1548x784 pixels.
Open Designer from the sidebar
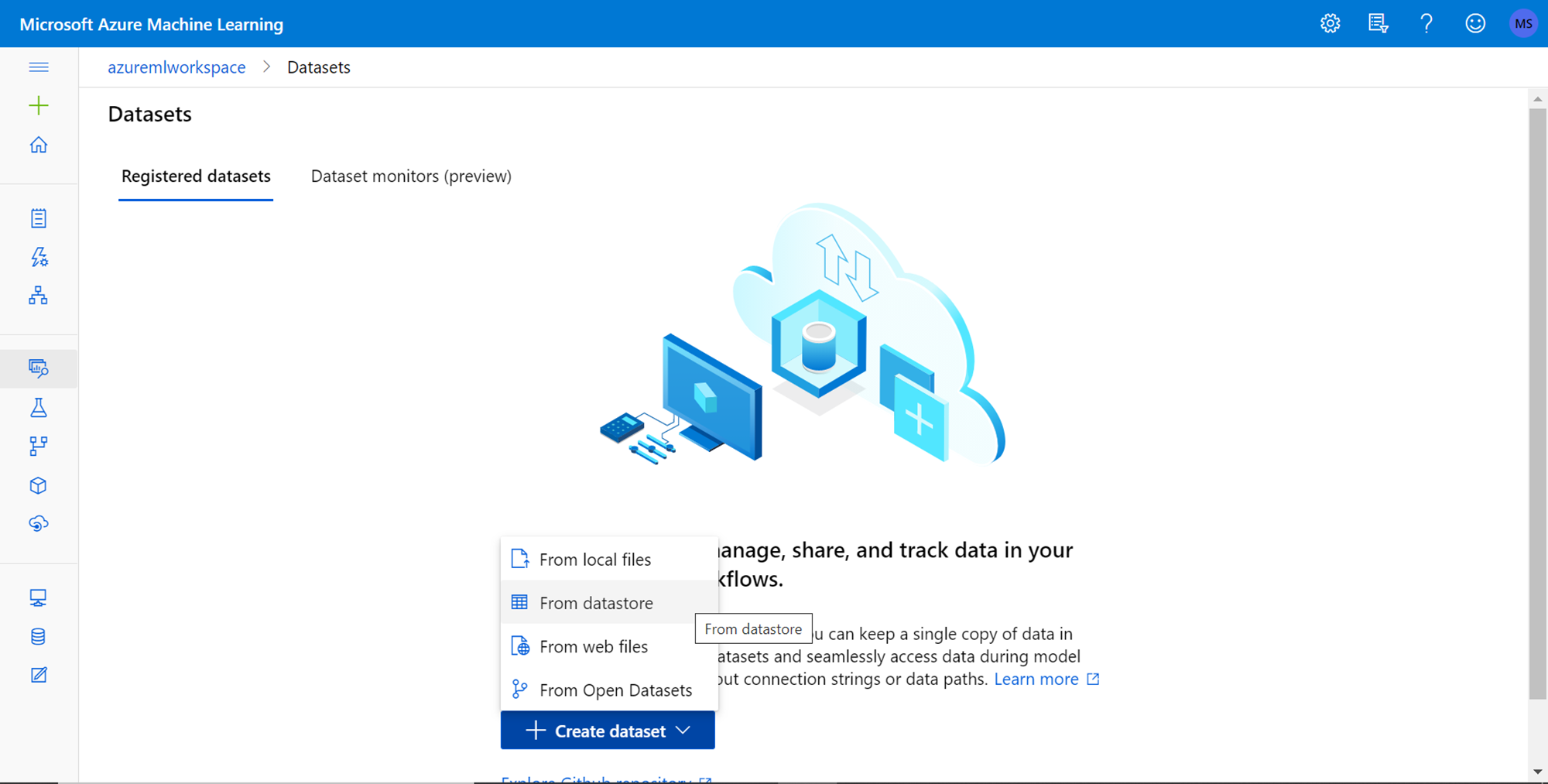[x=39, y=295]
